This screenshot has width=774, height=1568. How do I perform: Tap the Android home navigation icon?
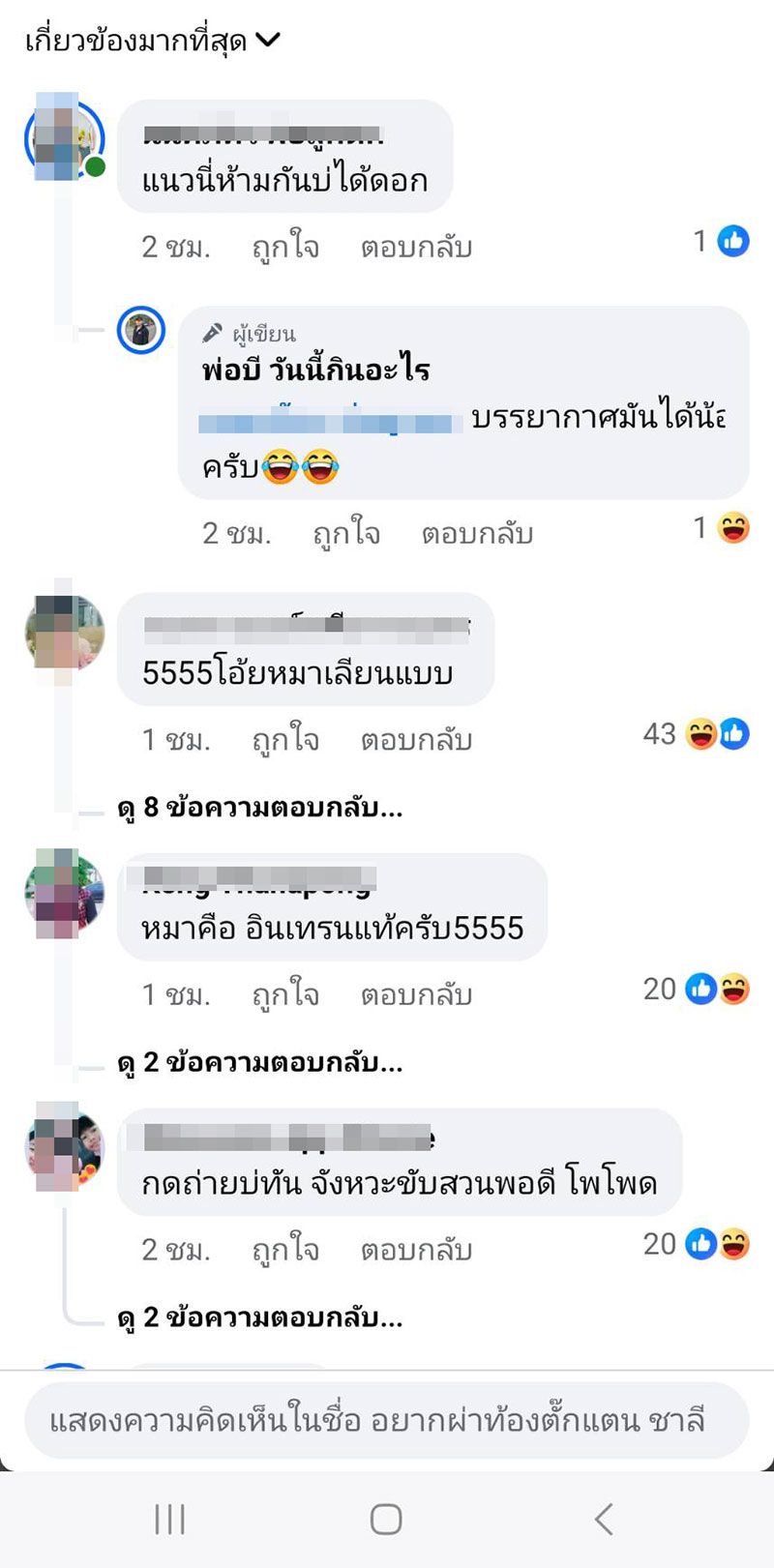point(386,1519)
